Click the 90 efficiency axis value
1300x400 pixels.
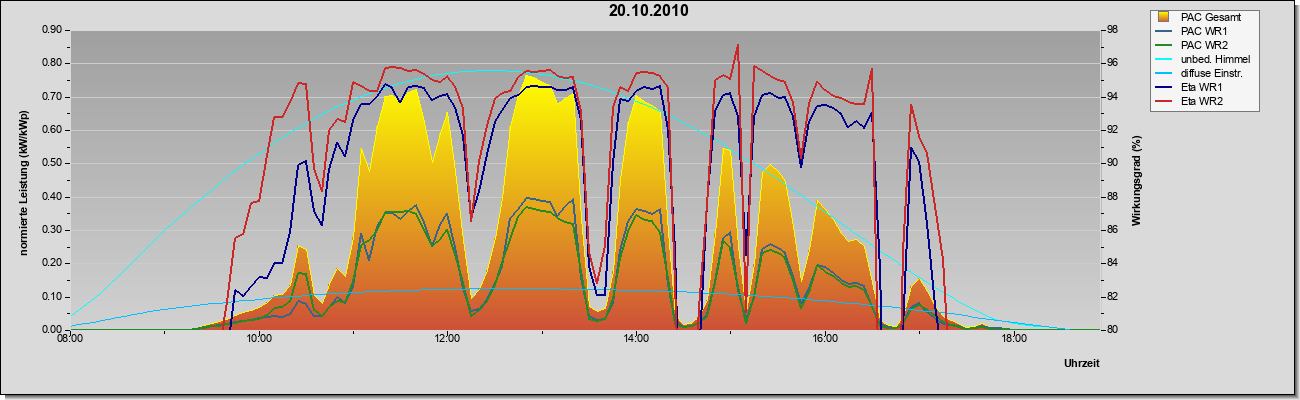[1112, 163]
